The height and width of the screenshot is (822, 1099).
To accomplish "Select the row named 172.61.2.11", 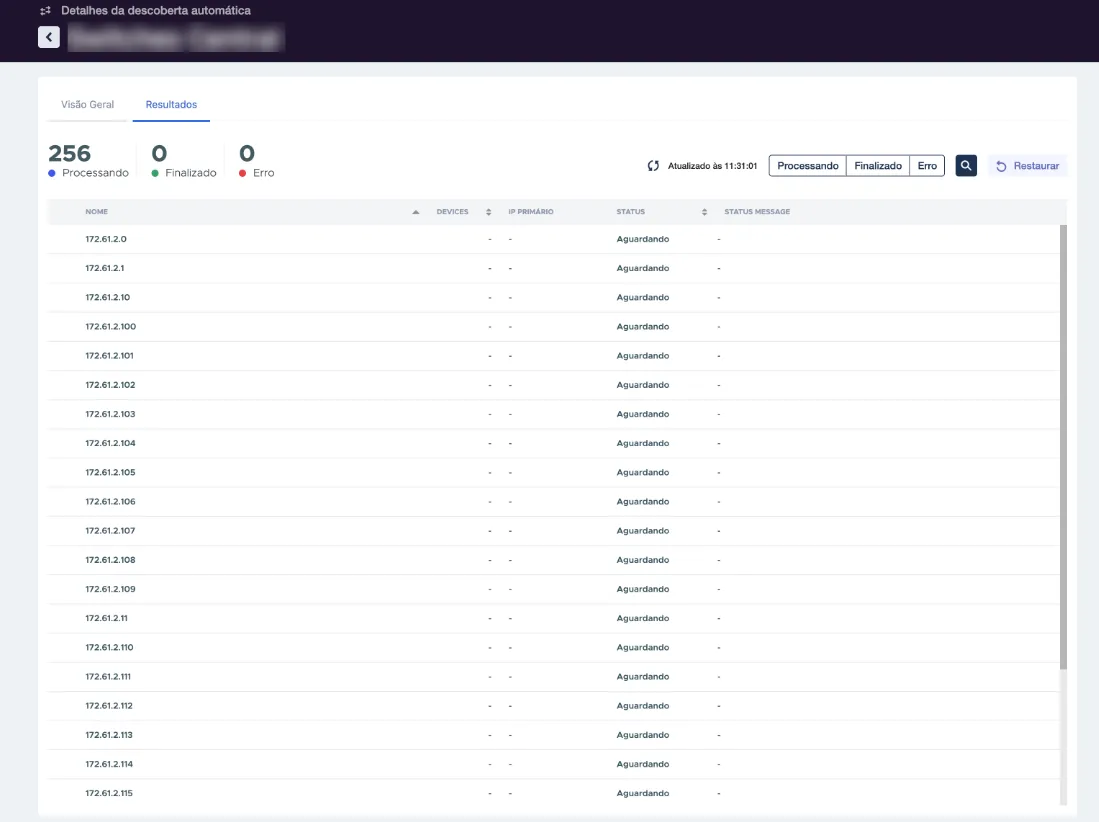I will [554, 619].
